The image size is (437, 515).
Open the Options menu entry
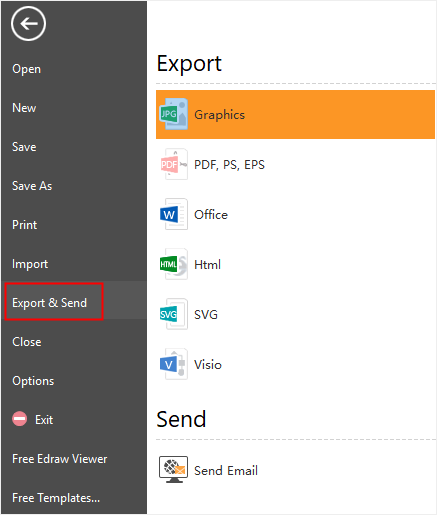[33, 381]
